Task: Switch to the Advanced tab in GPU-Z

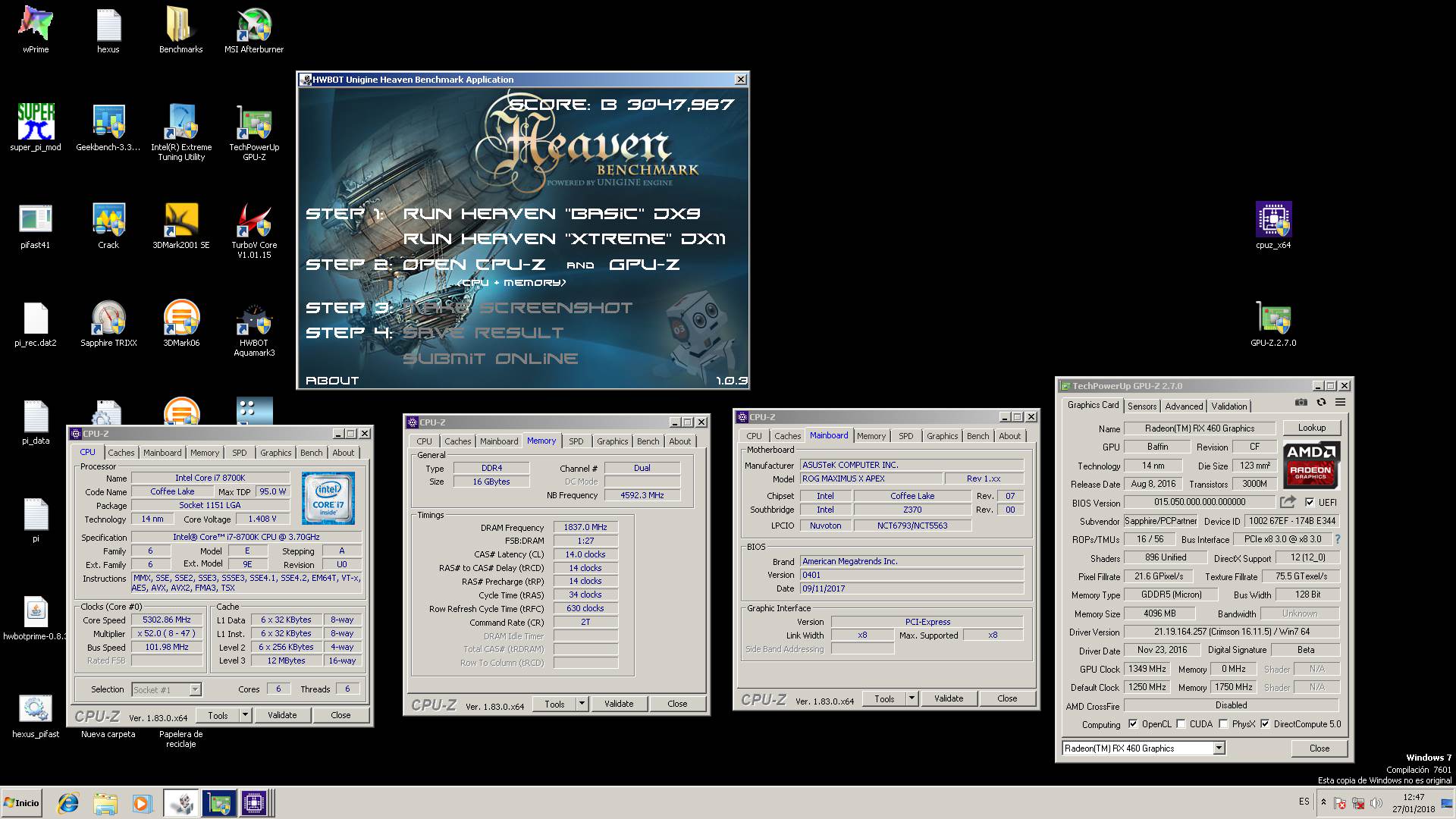Action: coord(1184,406)
